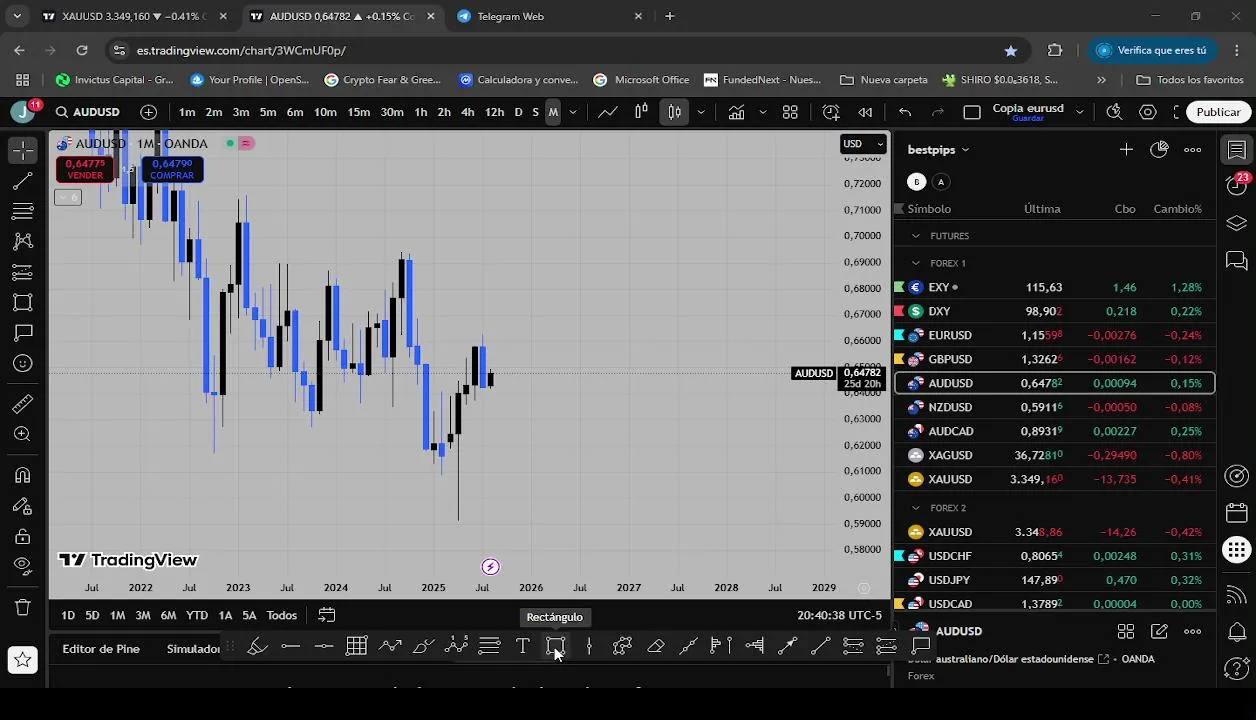Click the browser address bar URL
This screenshot has width=1256, height=720.
[241, 50]
